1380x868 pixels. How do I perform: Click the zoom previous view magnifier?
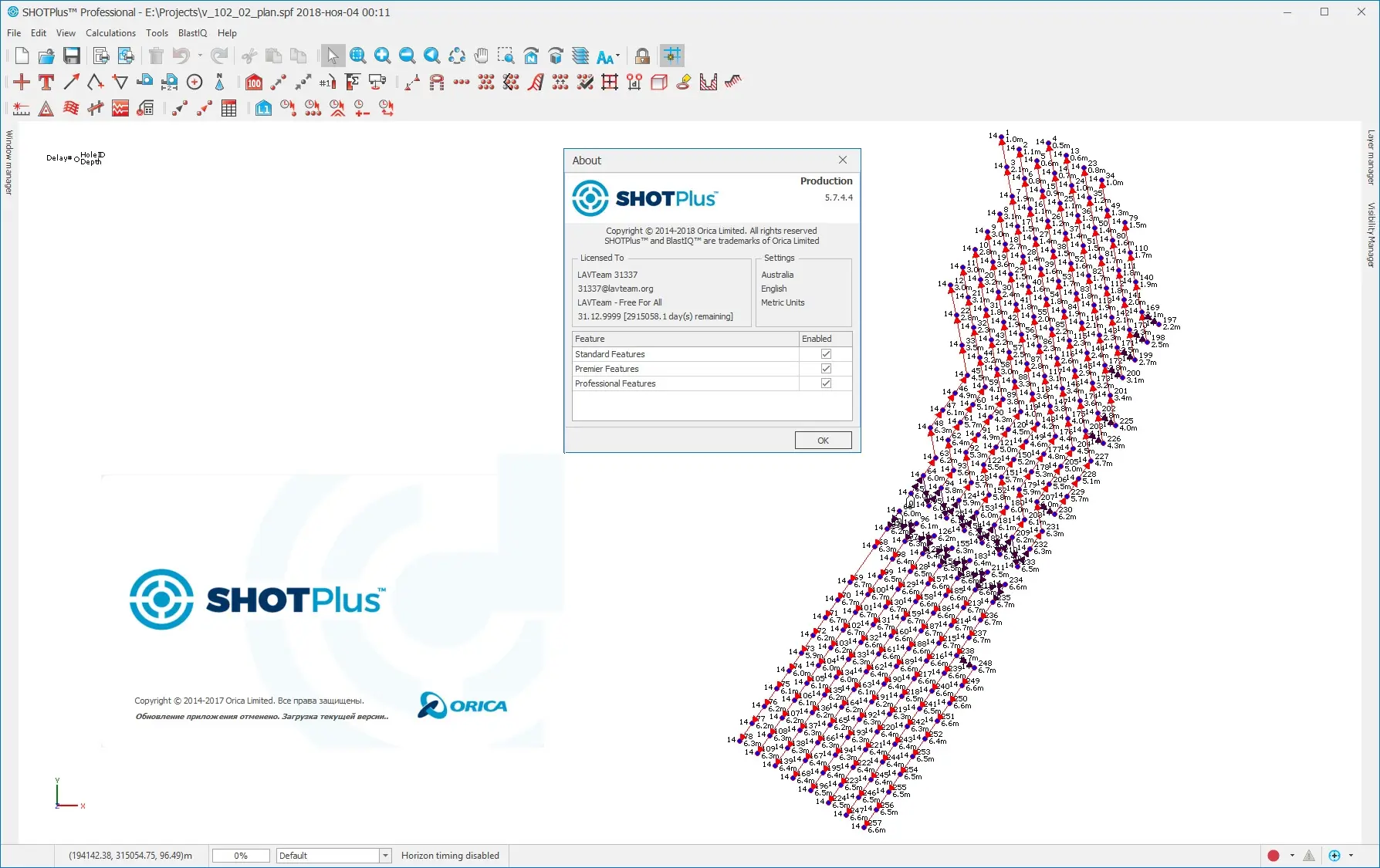click(431, 56)
